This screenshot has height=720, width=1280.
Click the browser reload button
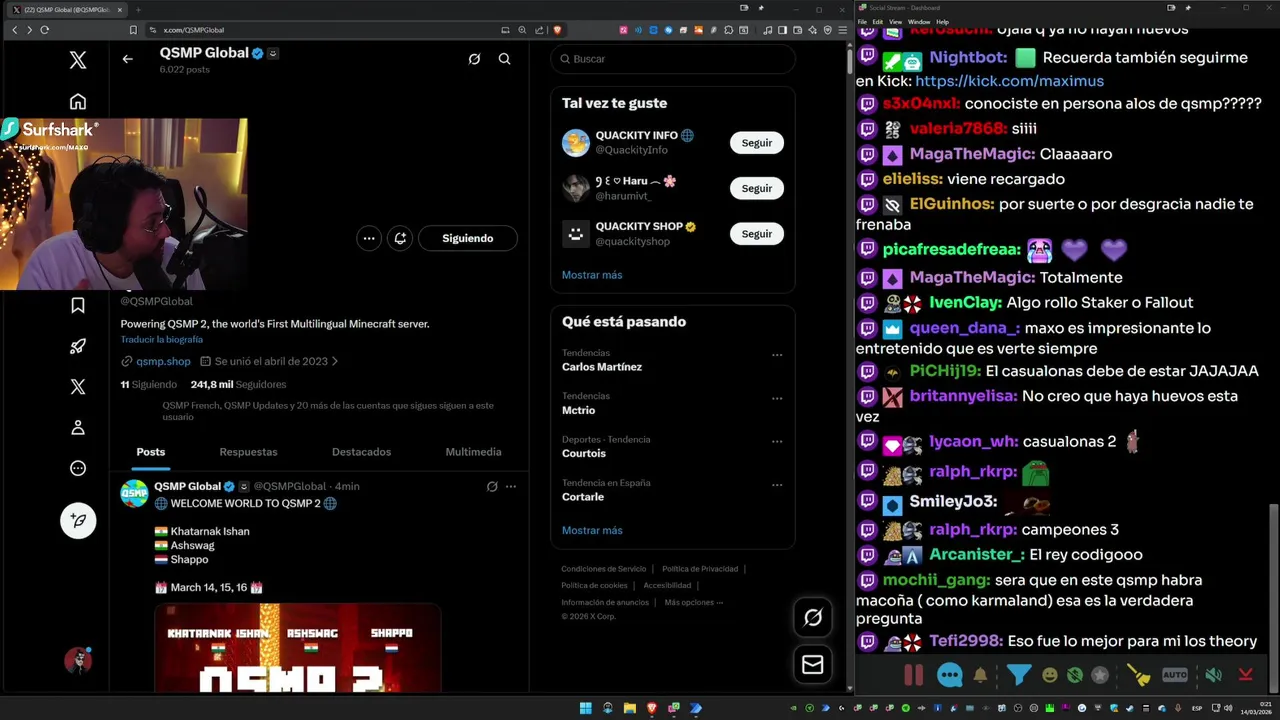coord(44,30)
